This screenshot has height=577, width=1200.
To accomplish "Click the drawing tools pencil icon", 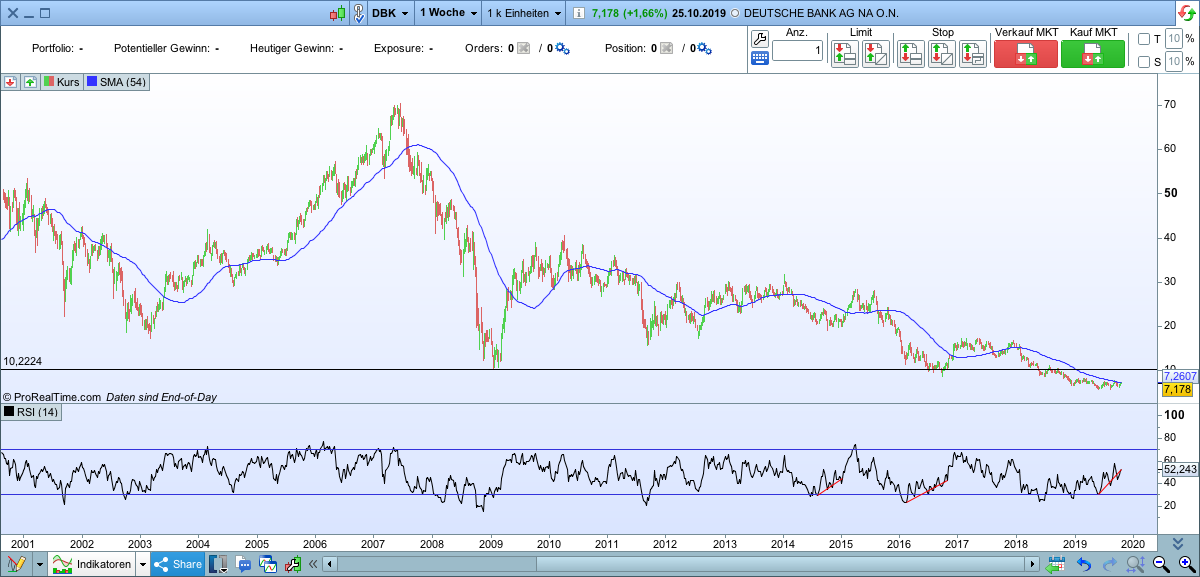I will (15, 565).
